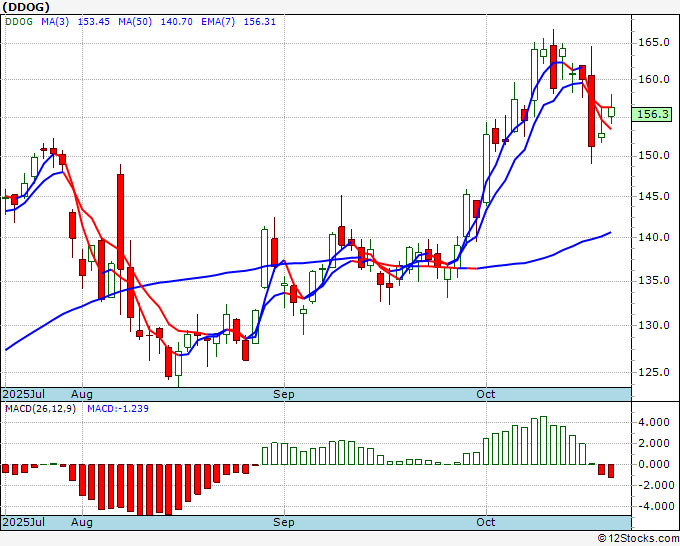Click the 145.0 price axis label
The width and height of the screenshot is (680, 546).
[654, 196]
